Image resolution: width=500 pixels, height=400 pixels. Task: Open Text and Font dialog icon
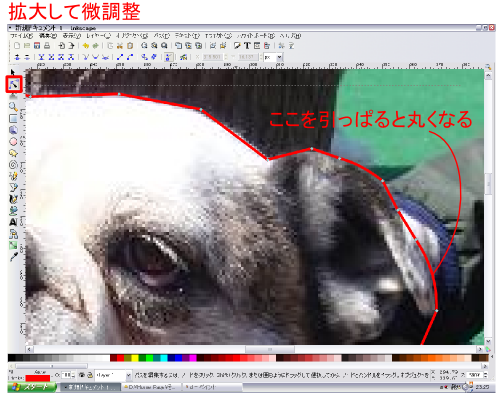point(247,46)
